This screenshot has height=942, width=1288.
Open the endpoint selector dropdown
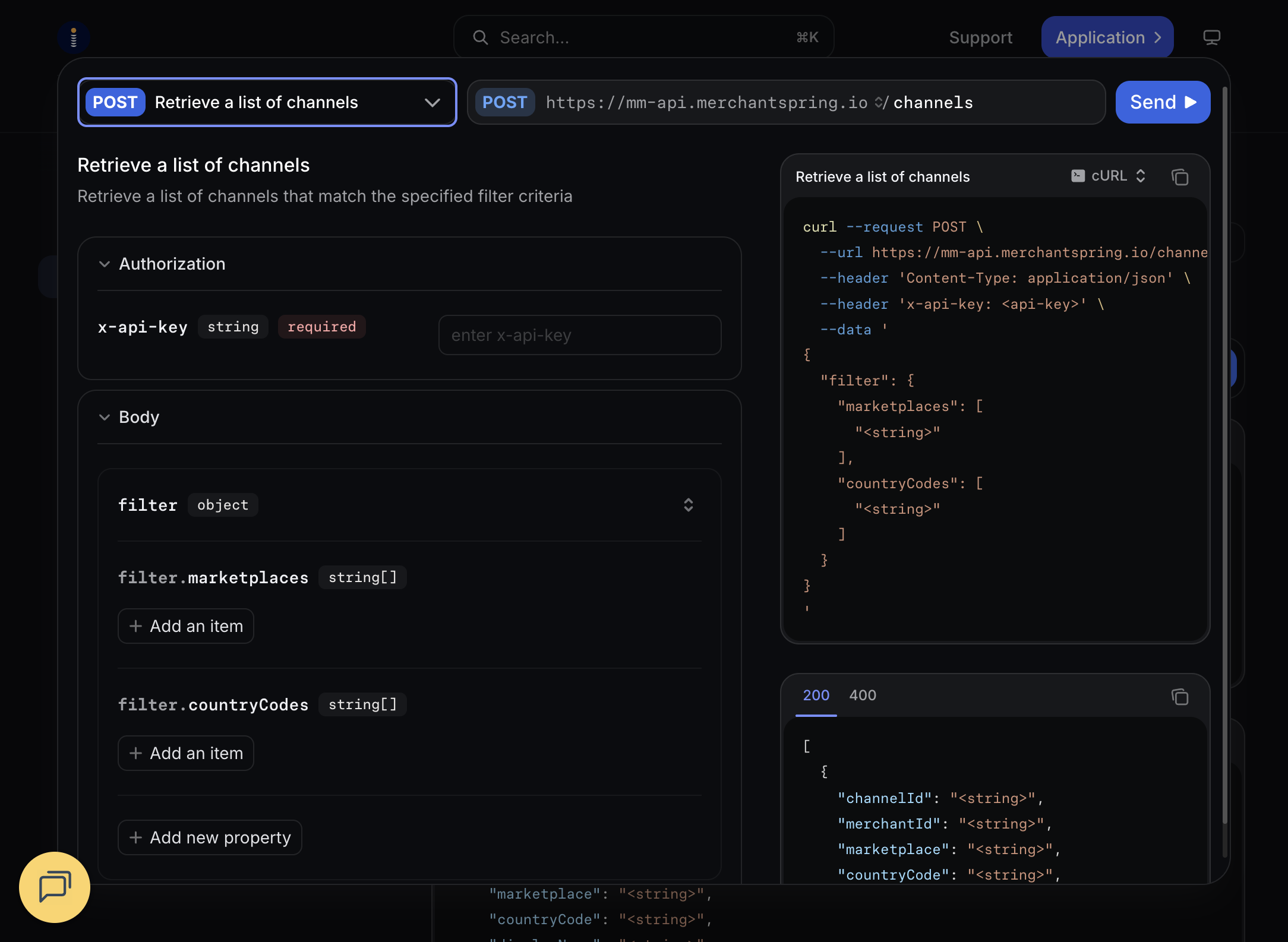click(267, 102)
